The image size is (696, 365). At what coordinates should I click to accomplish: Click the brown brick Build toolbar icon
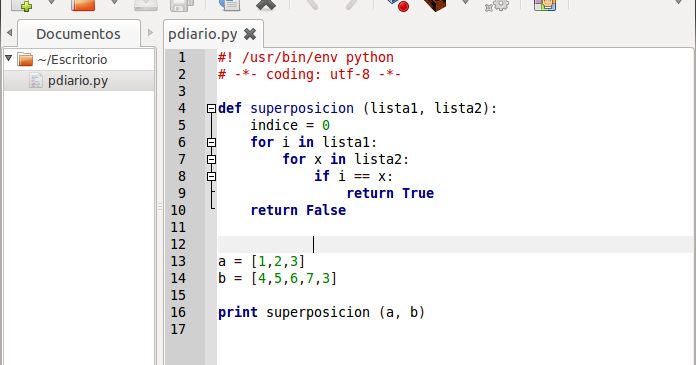(x=435, y=5)
